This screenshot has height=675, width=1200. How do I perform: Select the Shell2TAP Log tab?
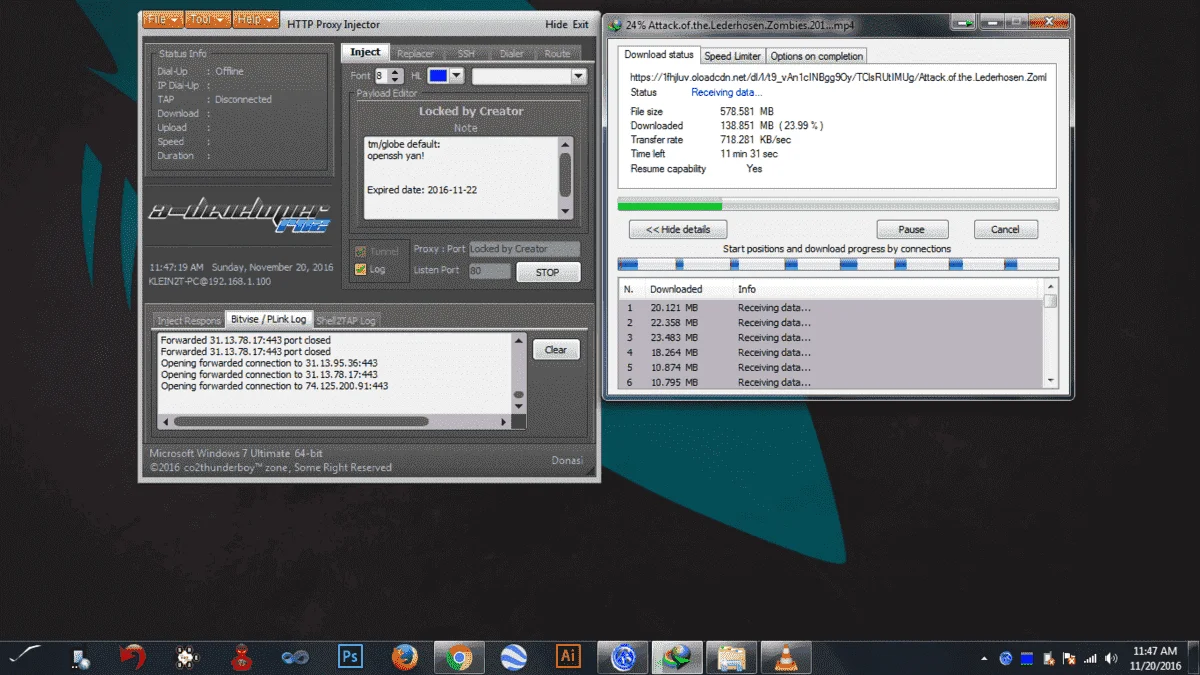(346, 320)
